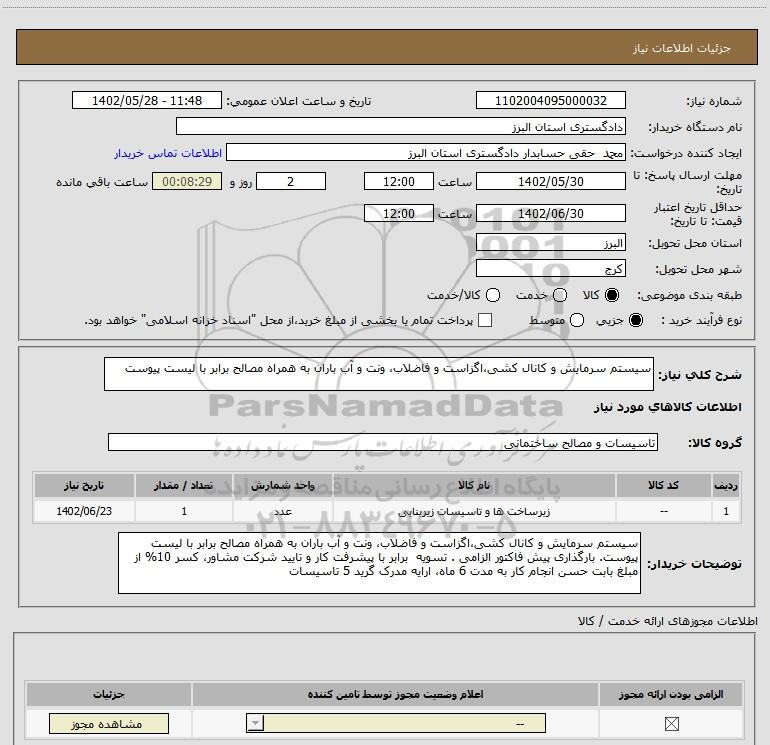770x745 pixels.
Task: Click the announcement date field 1402/05/28 - 11:48
Action: coord(147,100)
